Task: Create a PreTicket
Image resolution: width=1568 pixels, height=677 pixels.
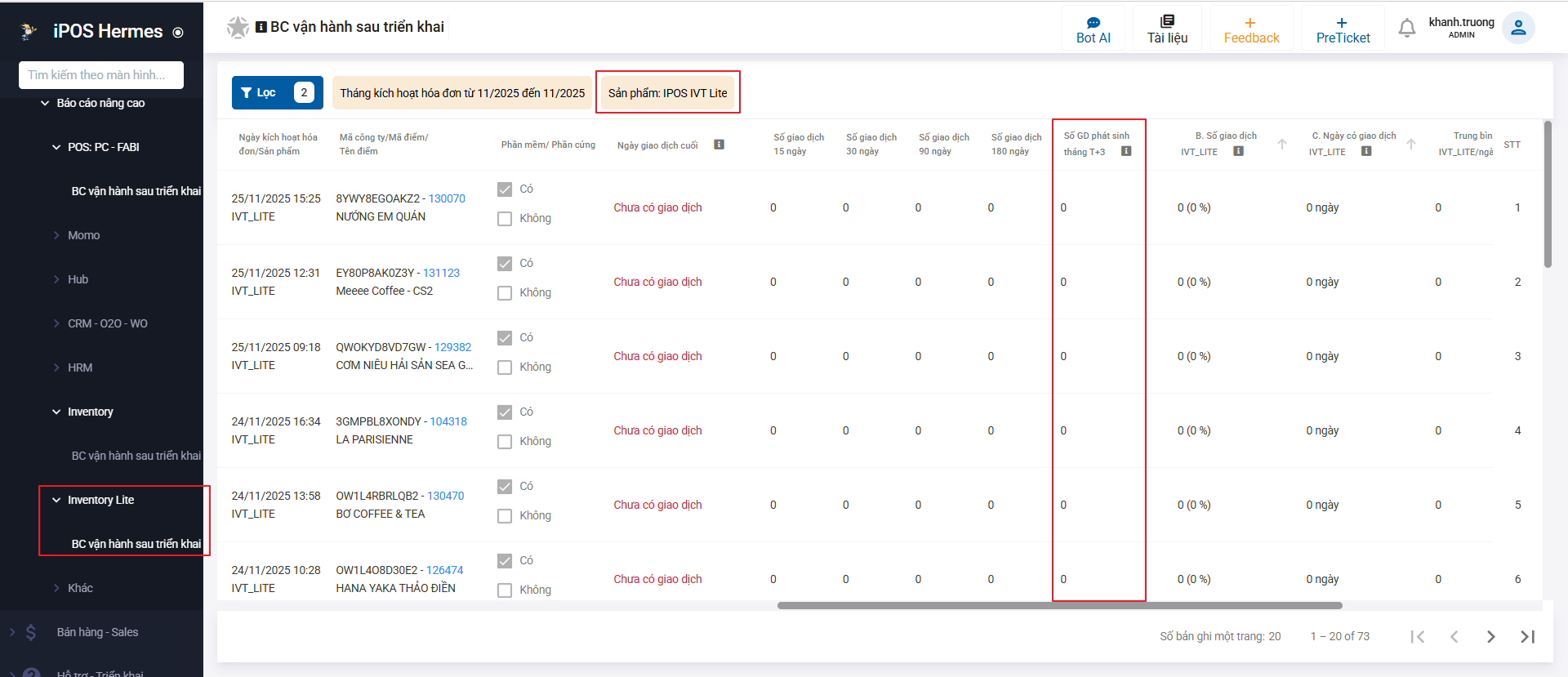Action: tap(1343, 29)
